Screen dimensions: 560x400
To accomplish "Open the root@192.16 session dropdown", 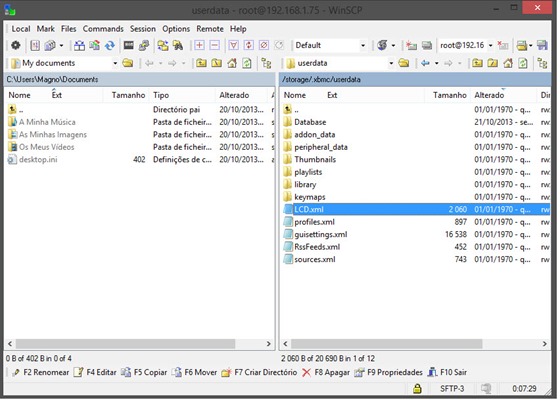I will [490, 45].
